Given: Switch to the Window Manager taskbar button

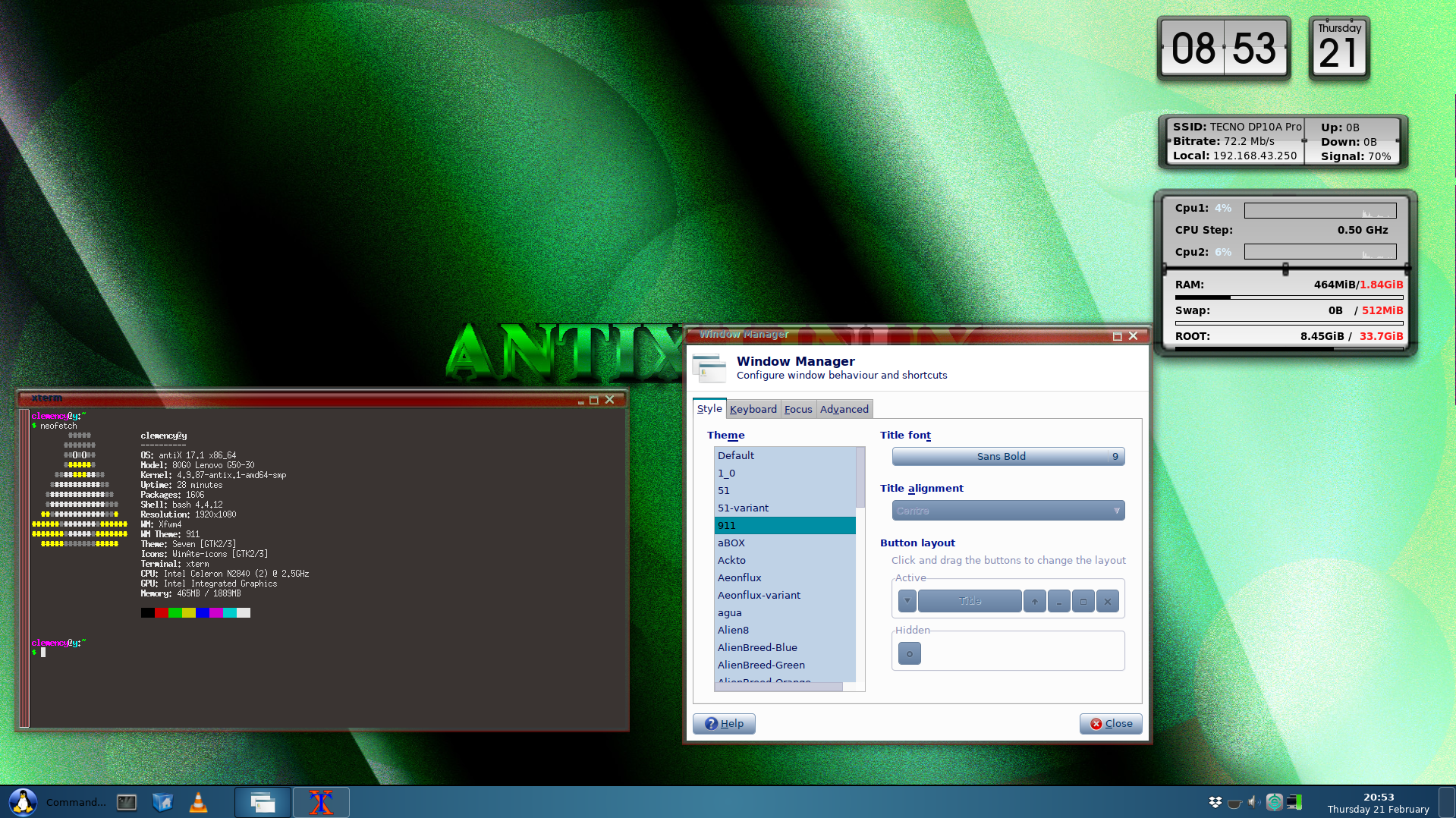Looking at the screenshot, I should pyautogui.click(x=263, y=802).
